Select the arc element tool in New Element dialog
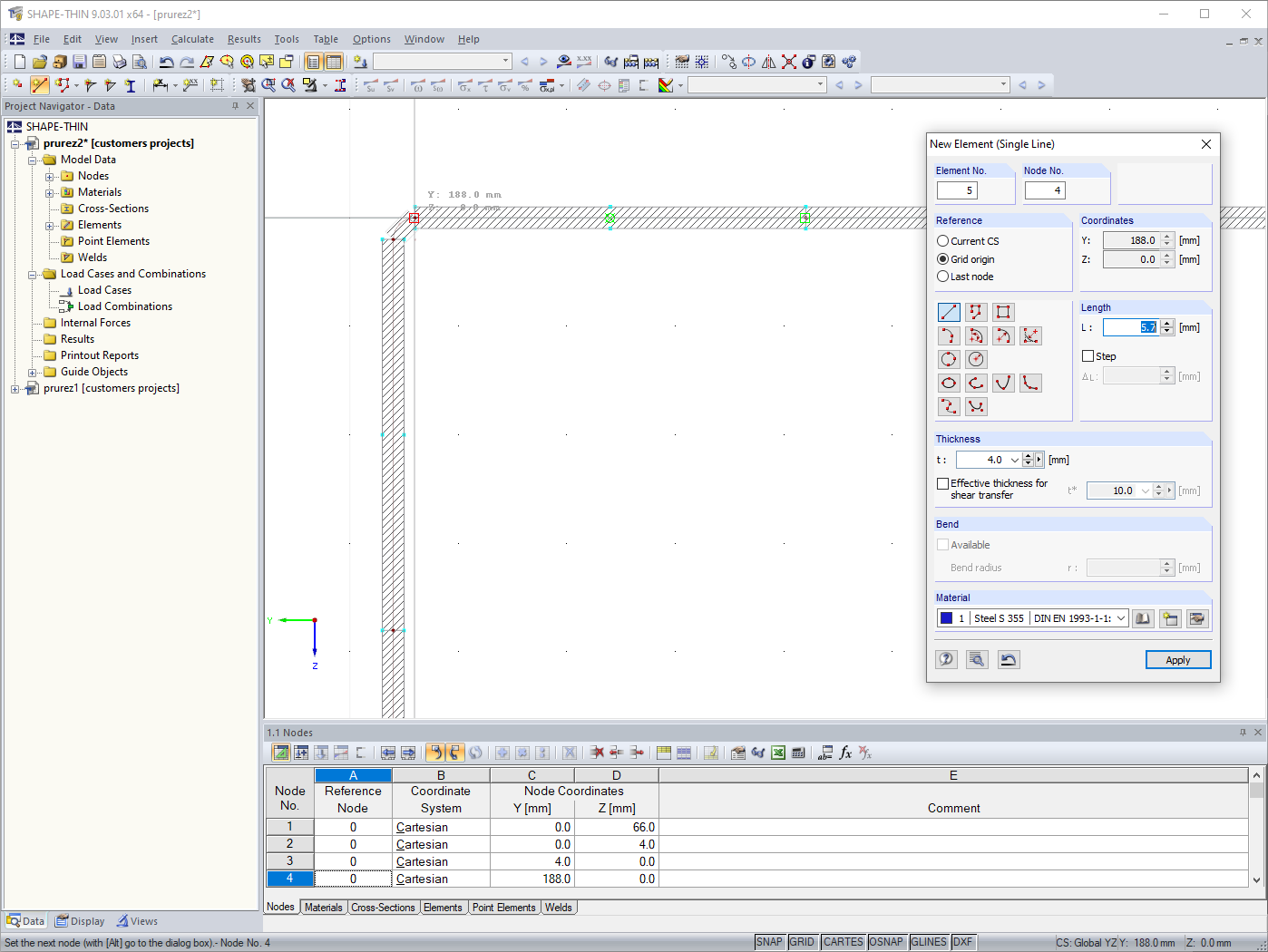The image size is (1268, 952). tap(949, 335)
